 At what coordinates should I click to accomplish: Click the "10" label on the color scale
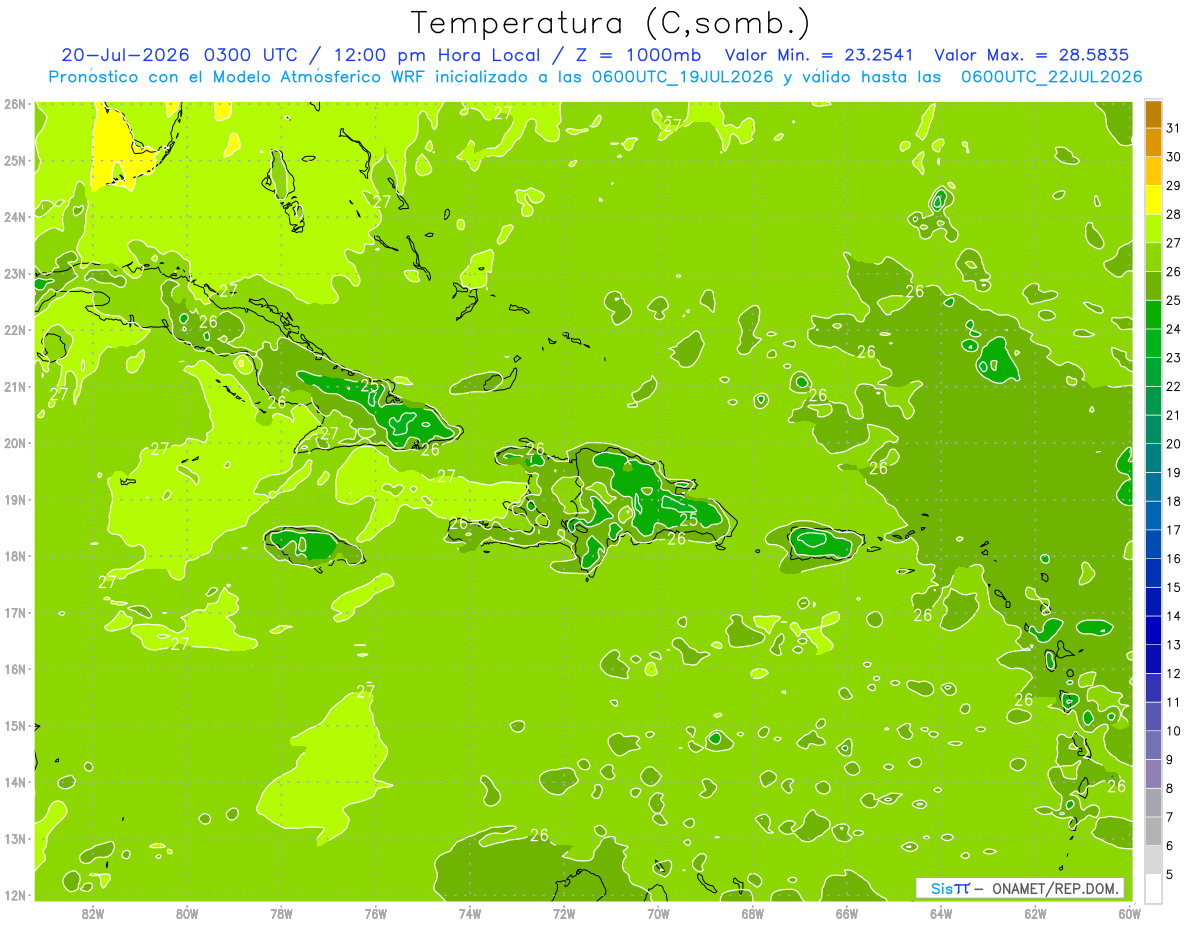pyautogui.click(x=1173, y=731)
